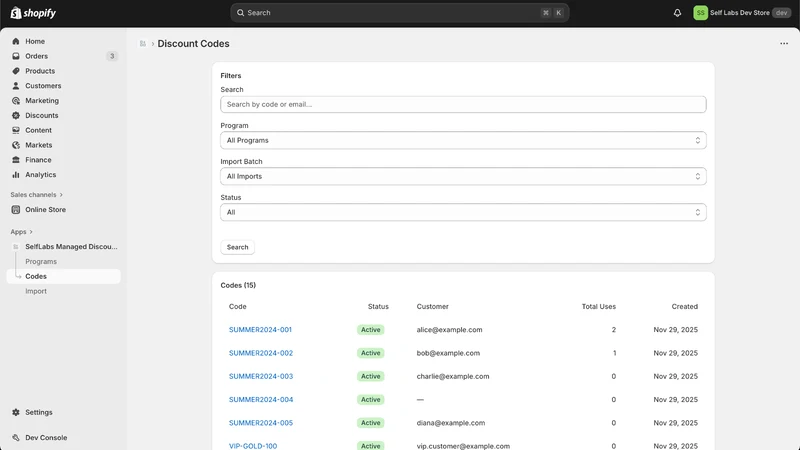
Task: Open the Programs app sub-page
Action: coord(41,262)
